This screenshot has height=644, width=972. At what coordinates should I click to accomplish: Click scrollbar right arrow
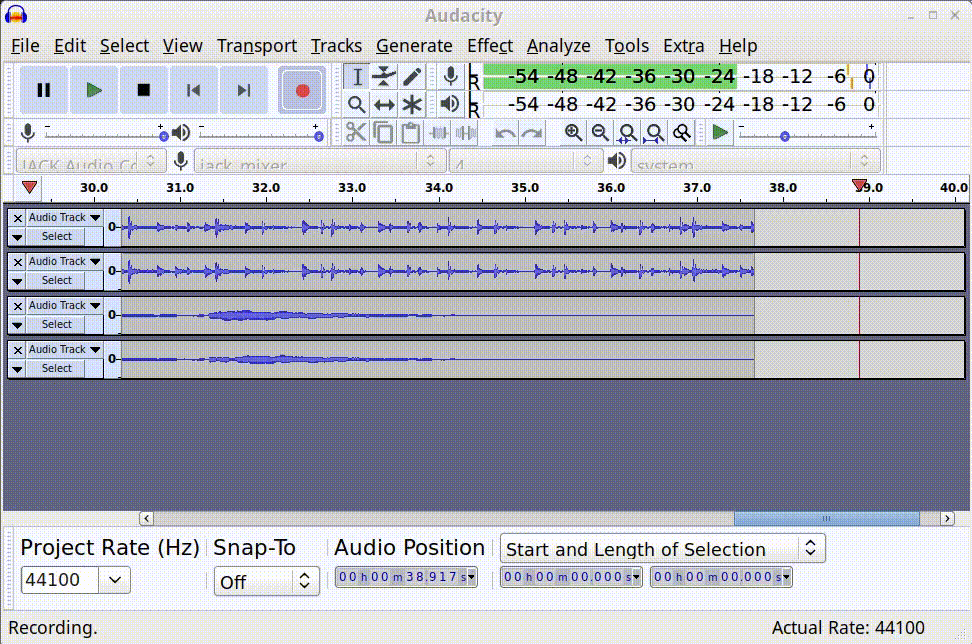947,518
